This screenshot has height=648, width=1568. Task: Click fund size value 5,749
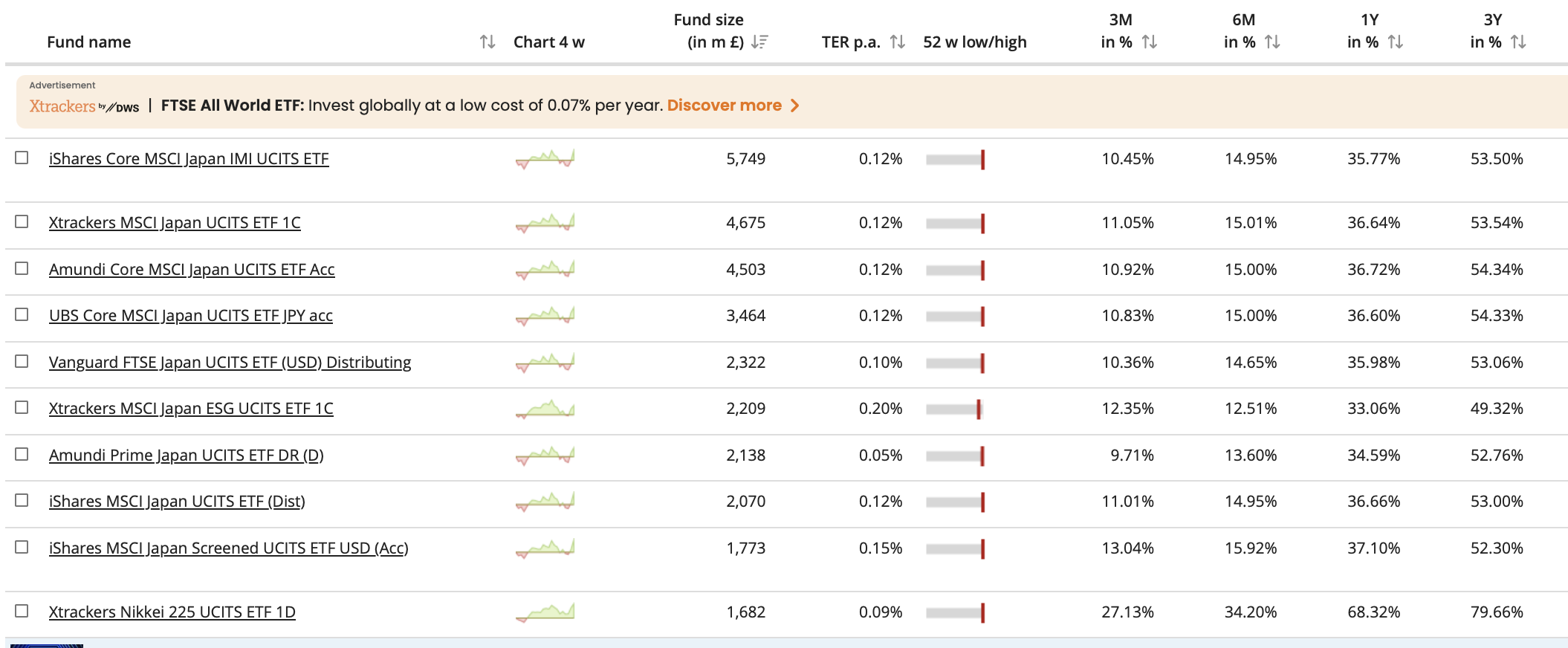coord(745,159)
